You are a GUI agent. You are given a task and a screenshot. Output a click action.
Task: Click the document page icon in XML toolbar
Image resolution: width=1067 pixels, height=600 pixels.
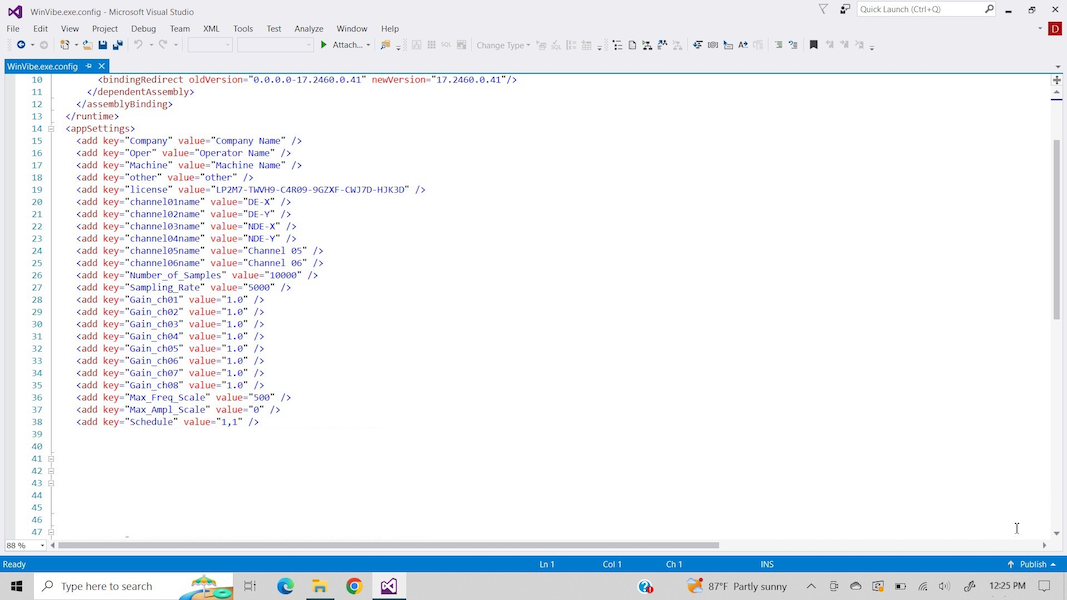click(x=632, y=45)
